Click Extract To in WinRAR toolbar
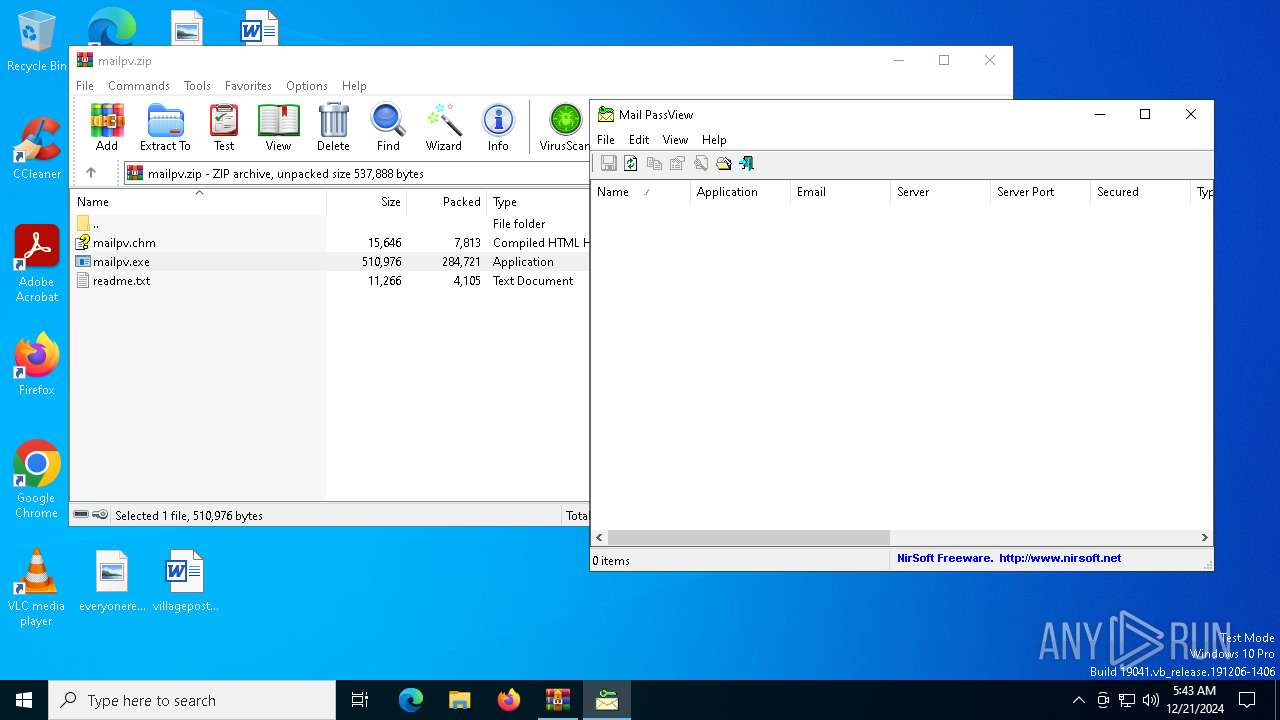This screenshot has width=1280, height=720. (165, 128)
